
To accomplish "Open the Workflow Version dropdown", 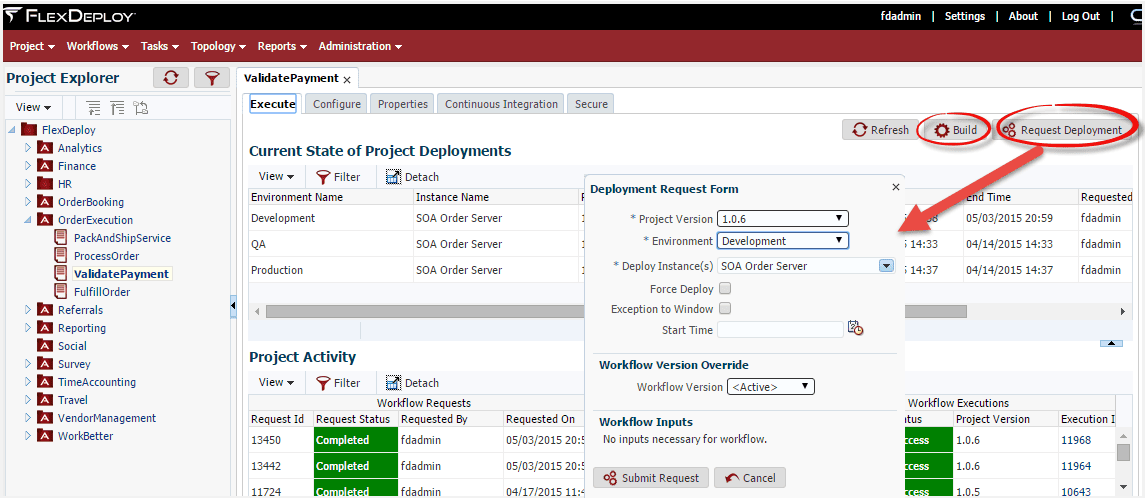I will click(770, 387).
